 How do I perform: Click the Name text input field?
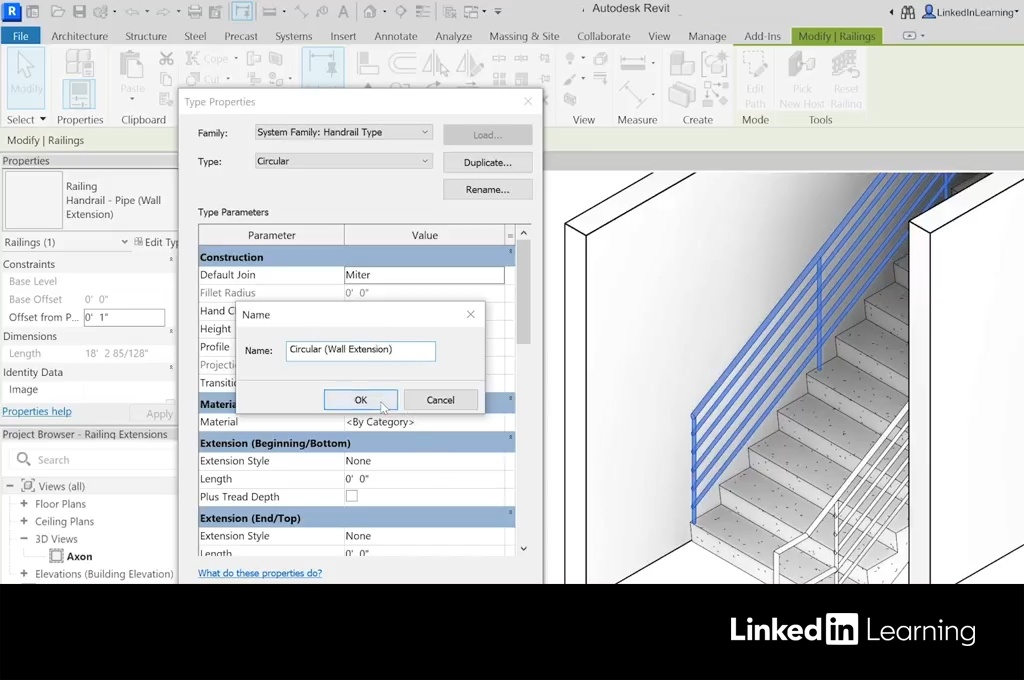coord(360,350)
